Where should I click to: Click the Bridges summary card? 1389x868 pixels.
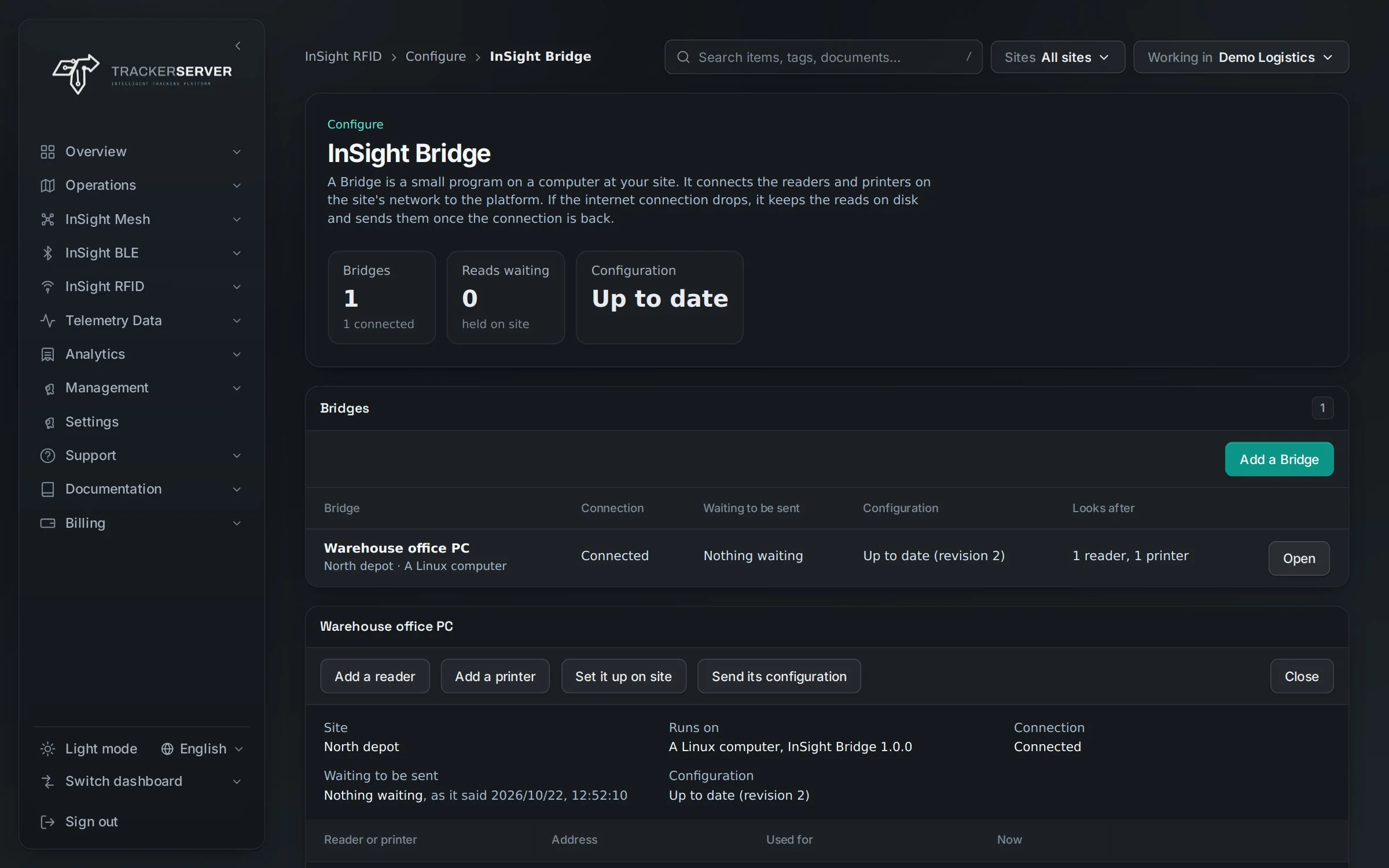pos(381,297)
